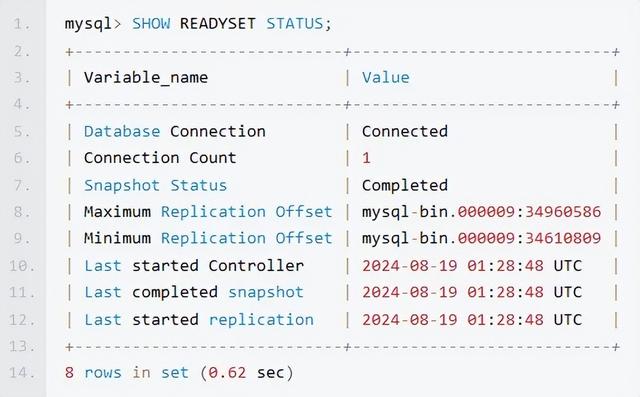This screenshot has height=397, width=640.
Task: Click the SHOW keyword in line one
Action: click(151, 24)
